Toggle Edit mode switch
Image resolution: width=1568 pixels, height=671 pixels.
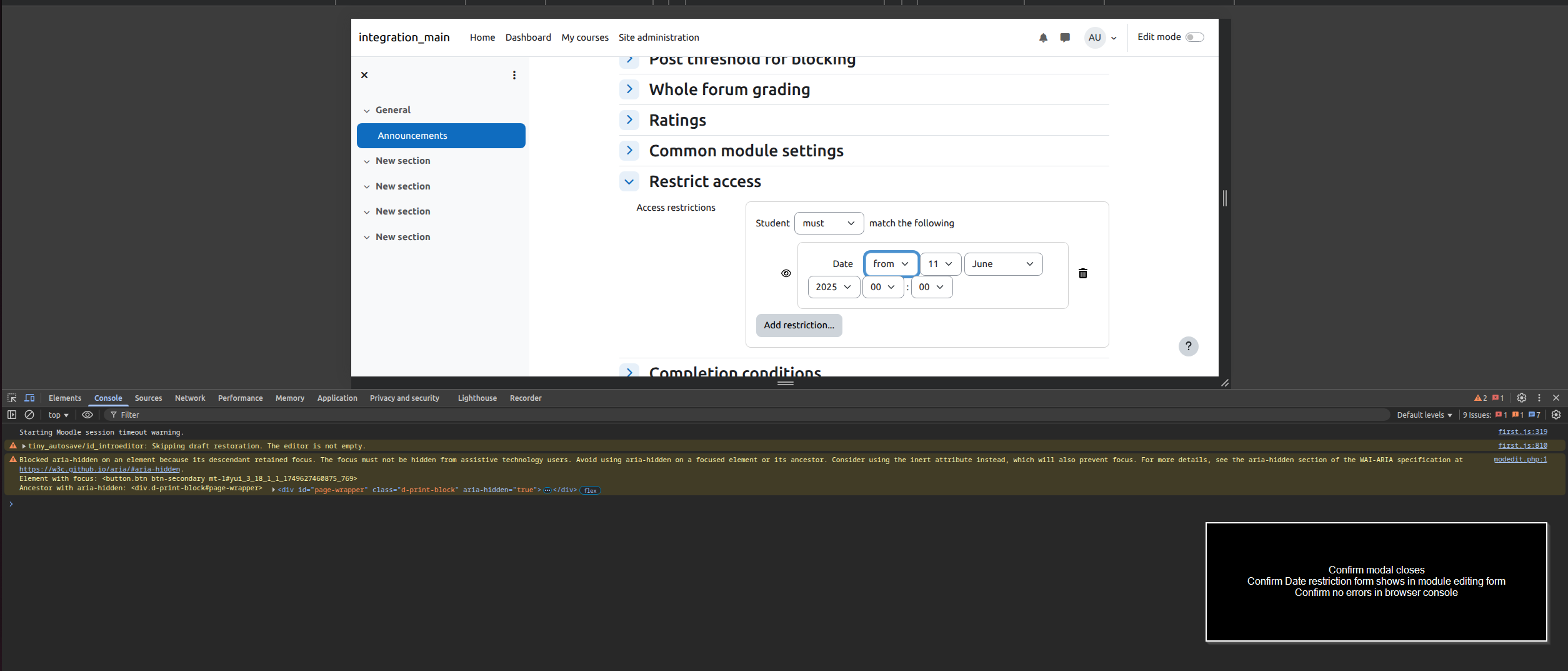pos(1194,37)
